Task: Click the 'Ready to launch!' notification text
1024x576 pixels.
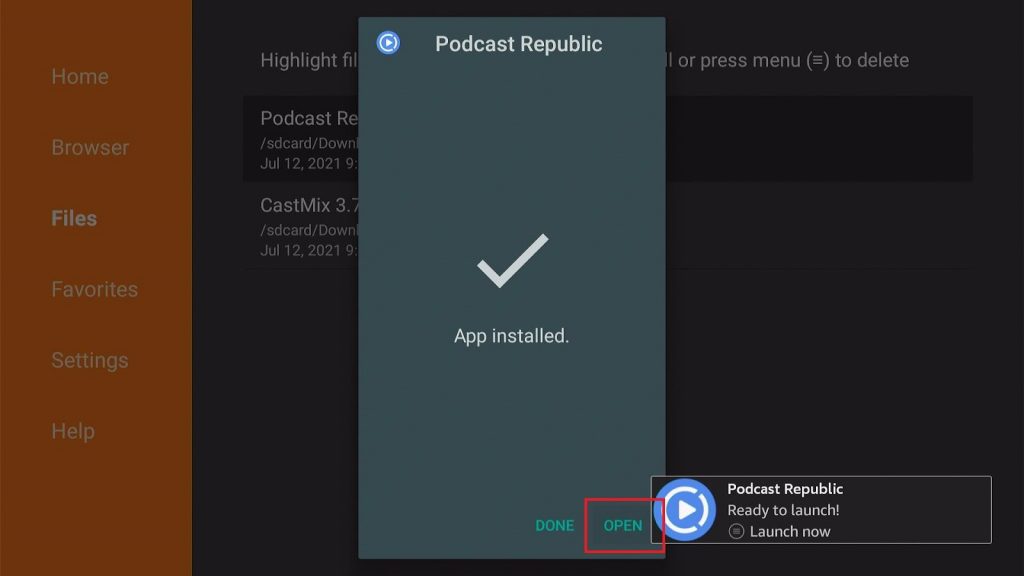Action: (x=783, y=510)
